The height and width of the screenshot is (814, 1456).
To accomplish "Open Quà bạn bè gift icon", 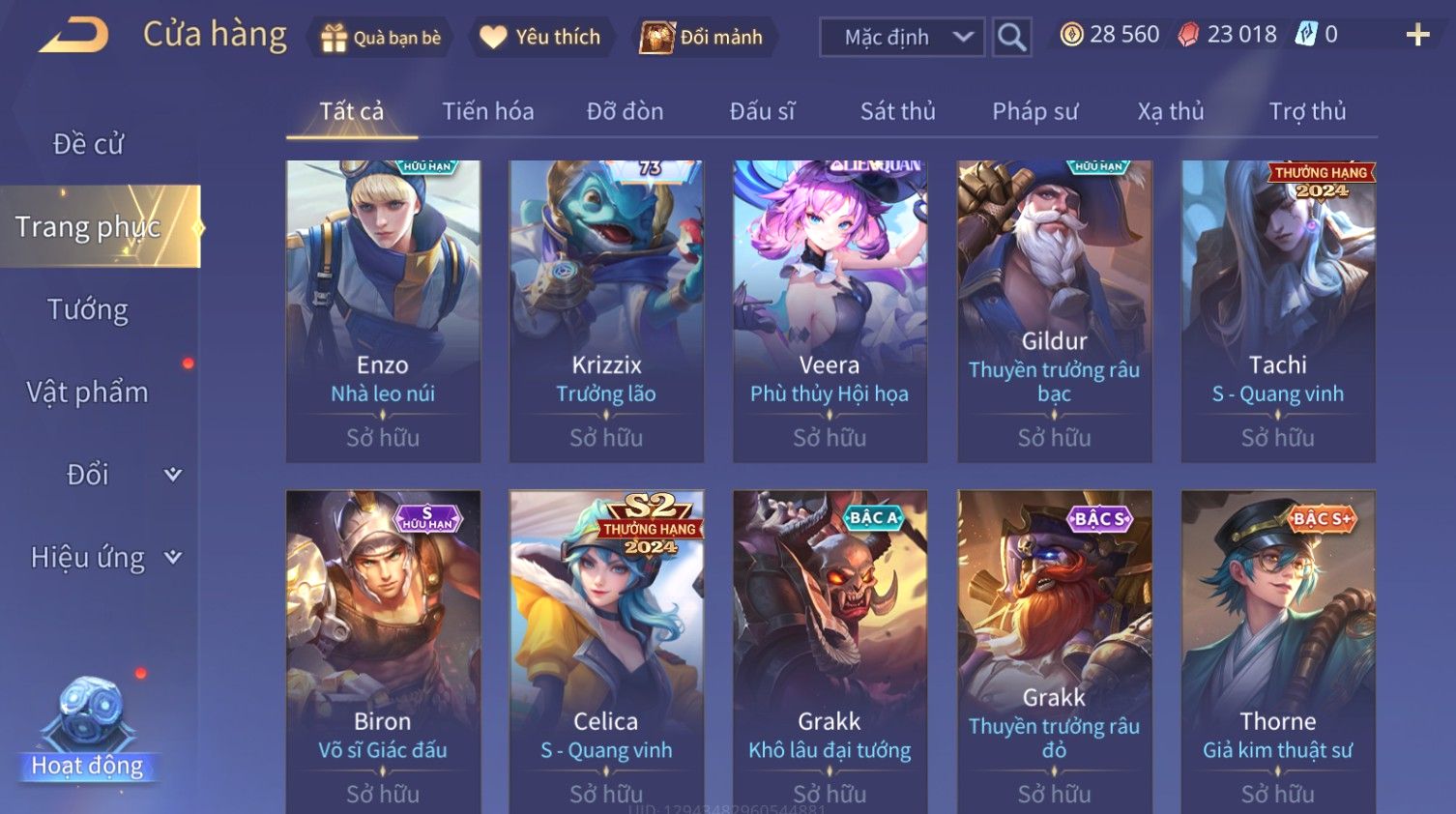I will click(335, 38).
